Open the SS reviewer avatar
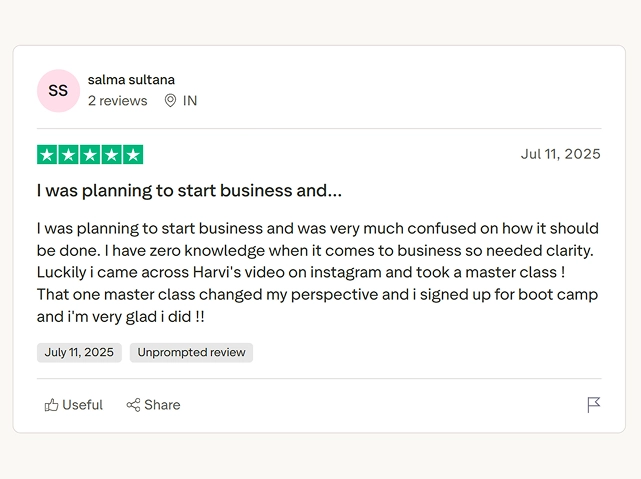641x479 pixels. click(x=58, y=90)
